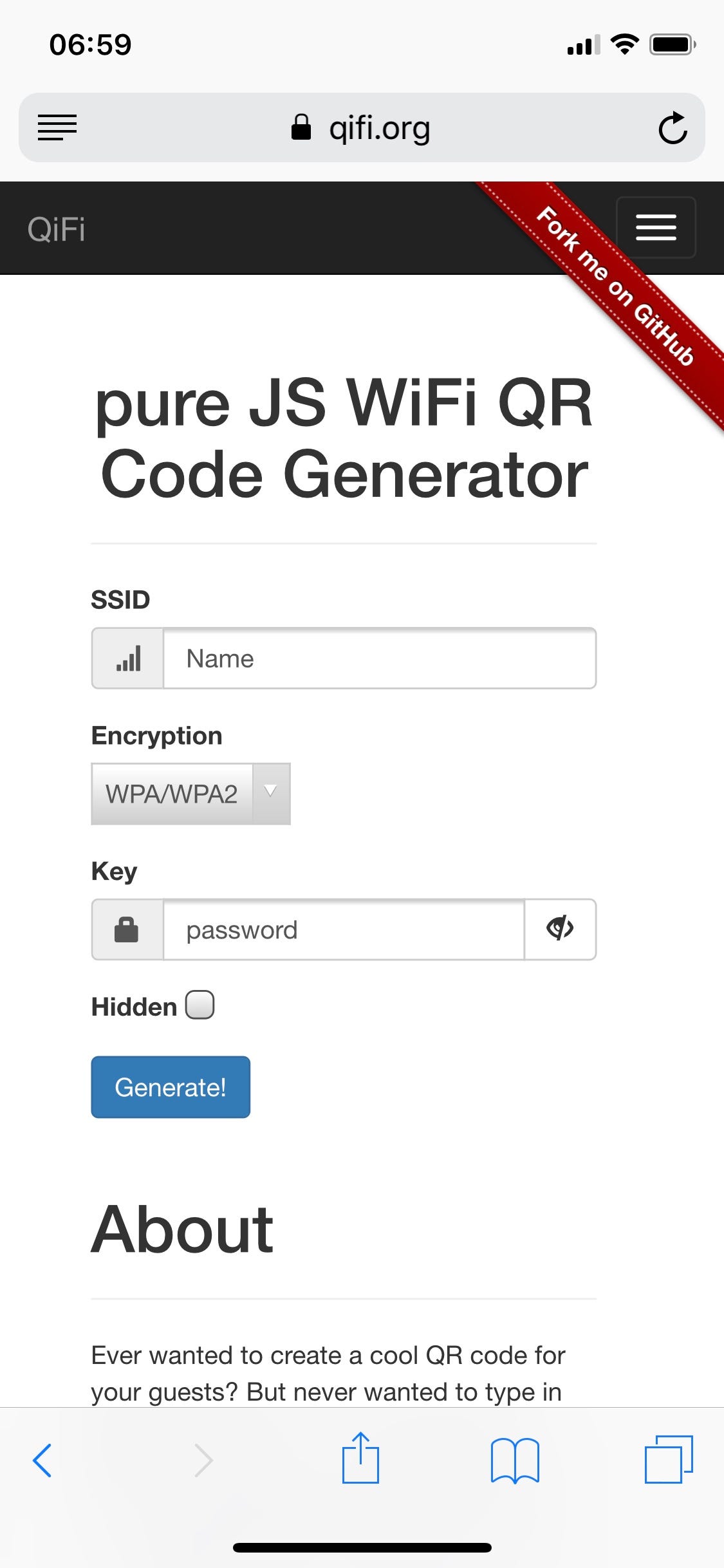Click the lock icon next to Key field
The width and height of the screenshot is (724, 1568).
(127, 929)
